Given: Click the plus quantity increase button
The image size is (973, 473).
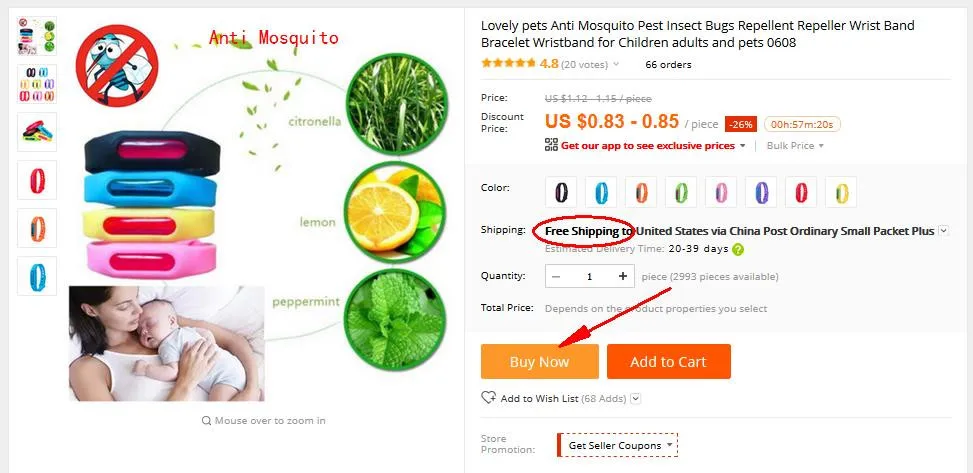Looking at the screenshot, I should coord(622,276).
